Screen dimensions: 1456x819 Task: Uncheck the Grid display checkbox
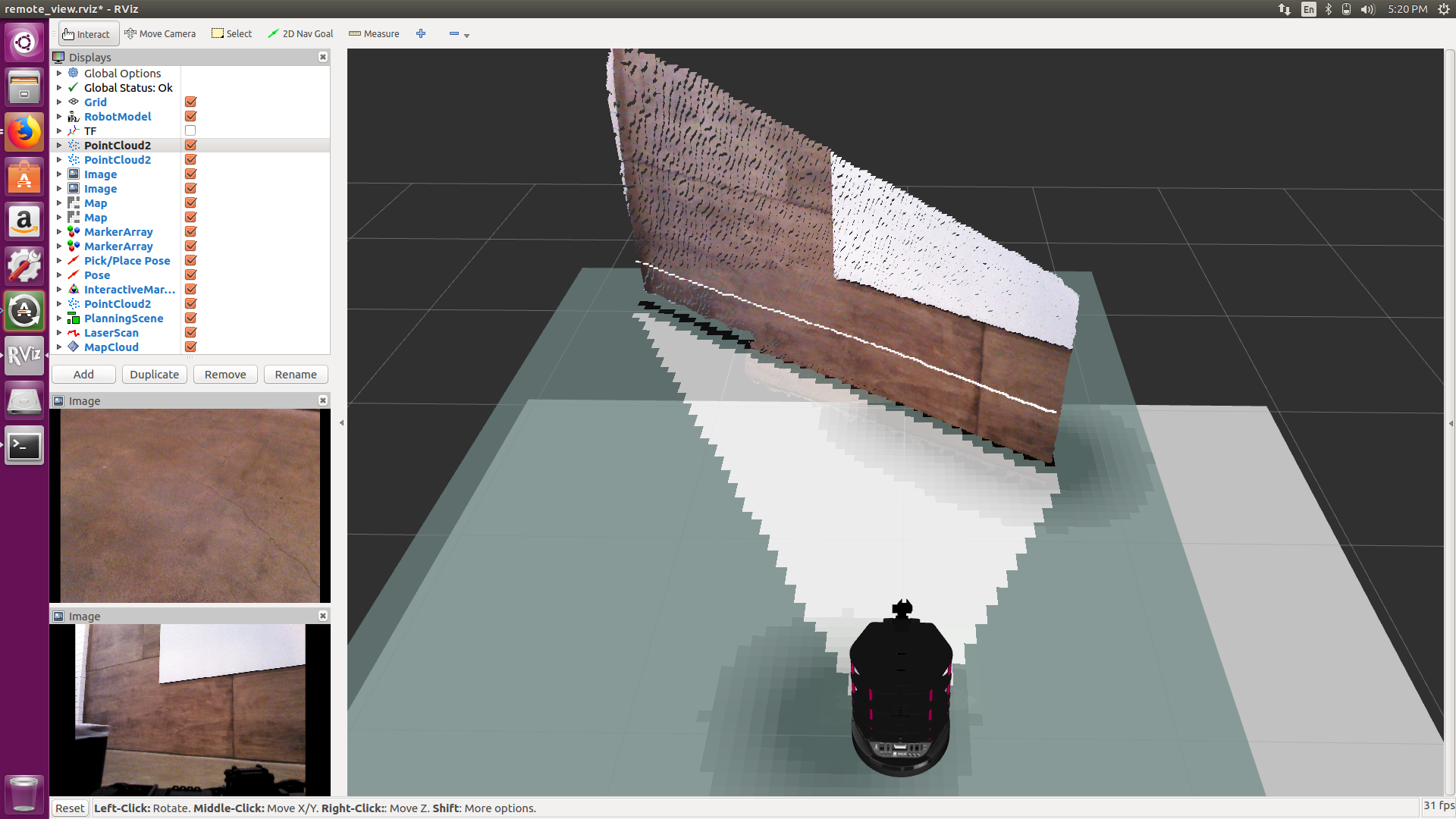(190, 102)
